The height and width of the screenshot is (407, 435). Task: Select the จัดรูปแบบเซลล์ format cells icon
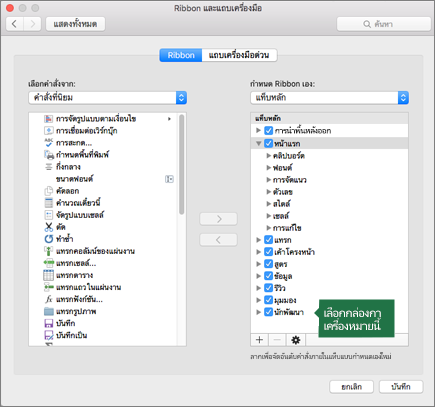coord(49,215)
